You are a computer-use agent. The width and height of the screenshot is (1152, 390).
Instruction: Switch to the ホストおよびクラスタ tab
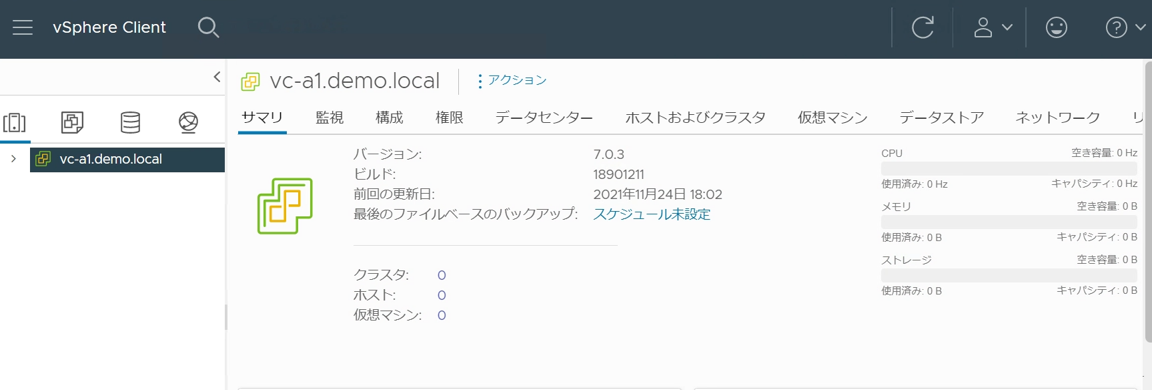pos(695,117)
